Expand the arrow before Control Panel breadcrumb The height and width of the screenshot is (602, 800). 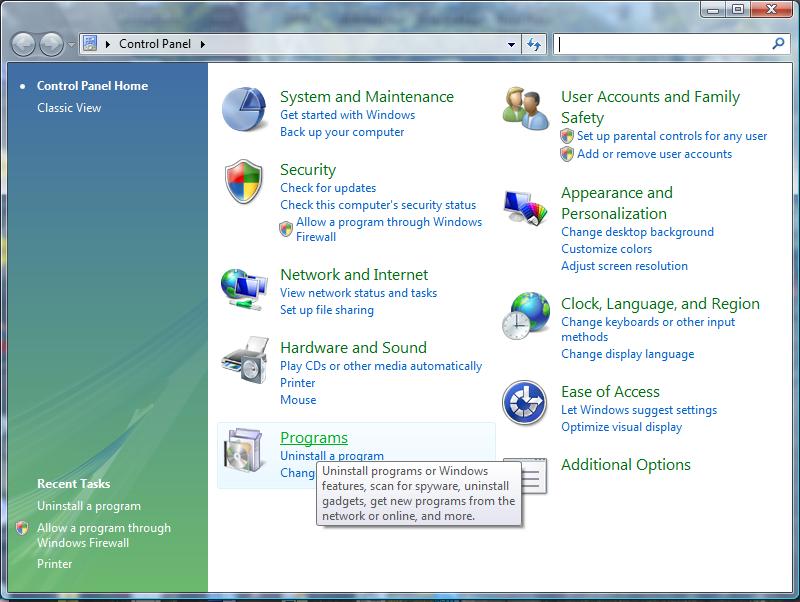[x=108, y=44]
